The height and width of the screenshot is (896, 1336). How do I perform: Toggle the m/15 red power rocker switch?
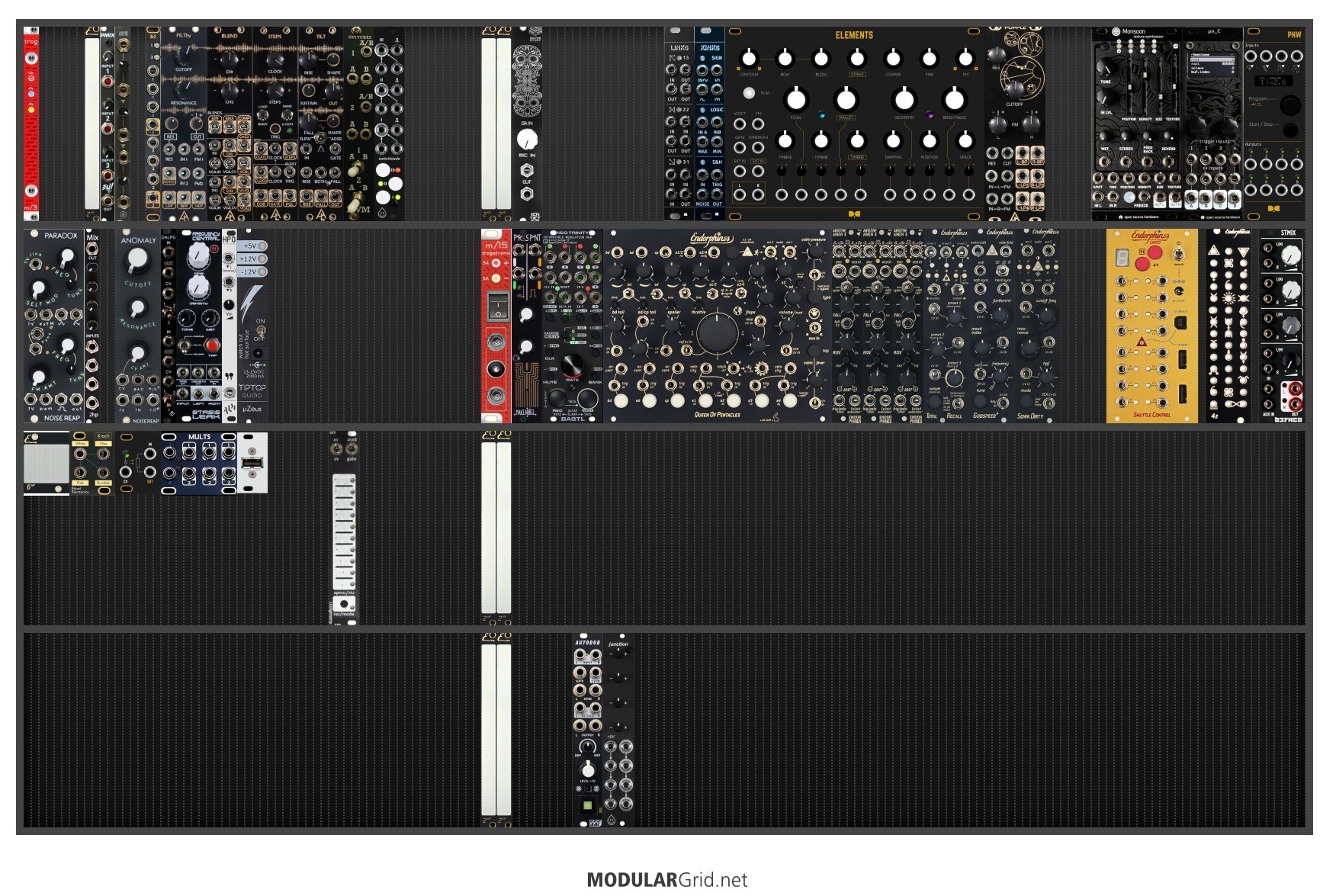(x=496, y=307)
